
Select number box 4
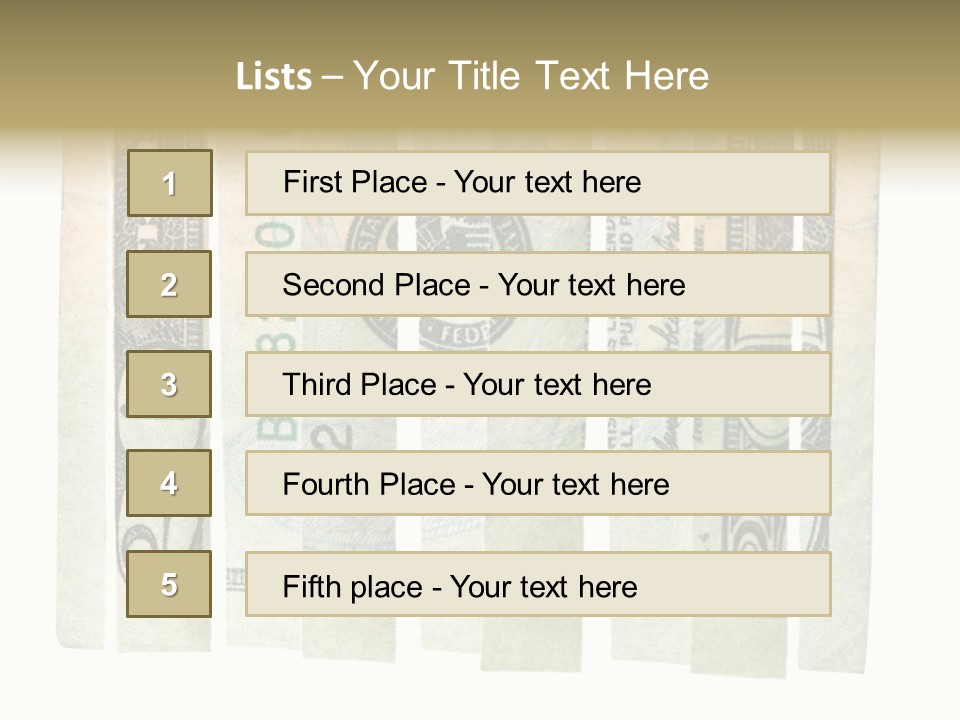[x=169, y=483]
